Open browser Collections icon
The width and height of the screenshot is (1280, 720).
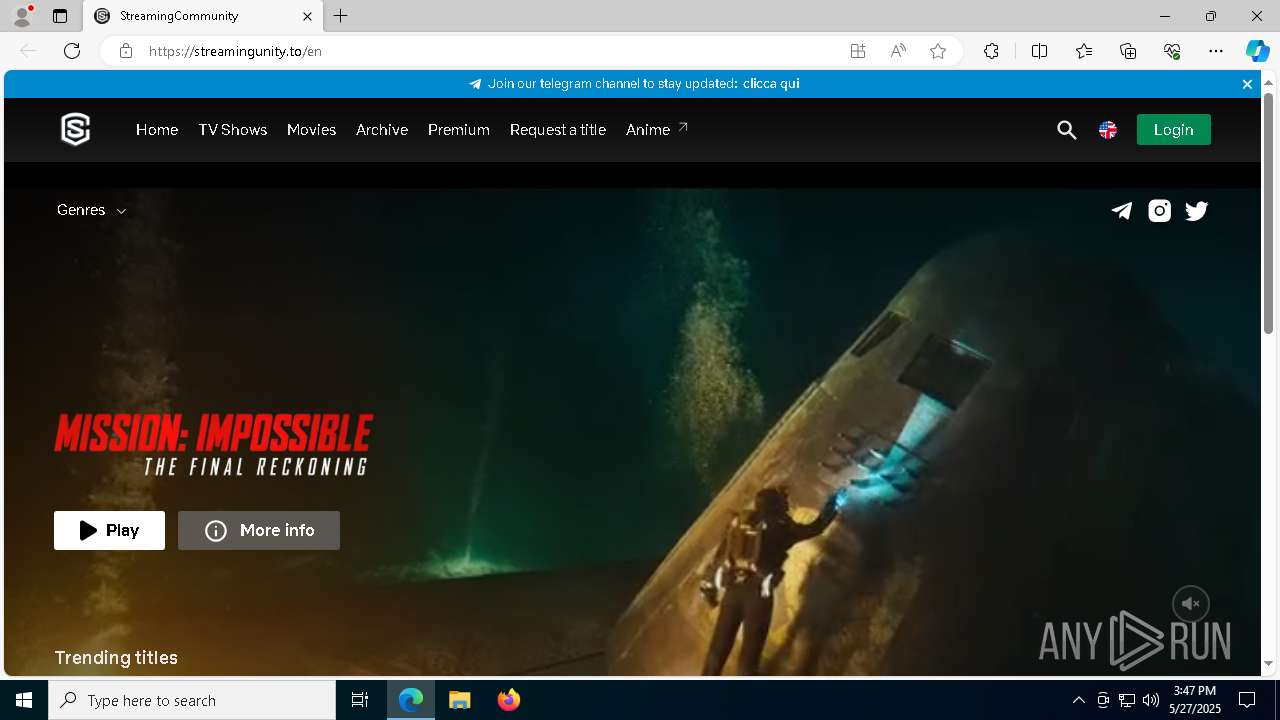(1128, 51)
